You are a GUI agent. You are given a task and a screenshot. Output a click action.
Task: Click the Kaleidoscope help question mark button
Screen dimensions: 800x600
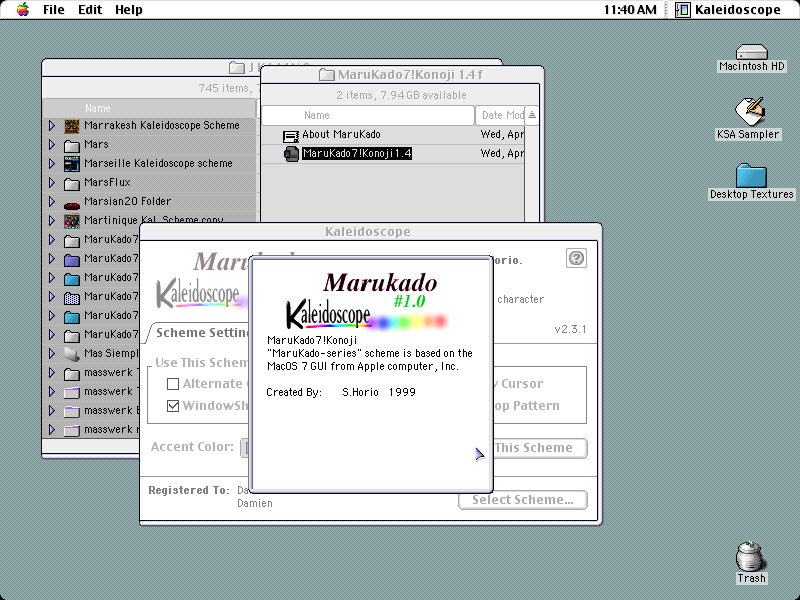coord(576,258)
